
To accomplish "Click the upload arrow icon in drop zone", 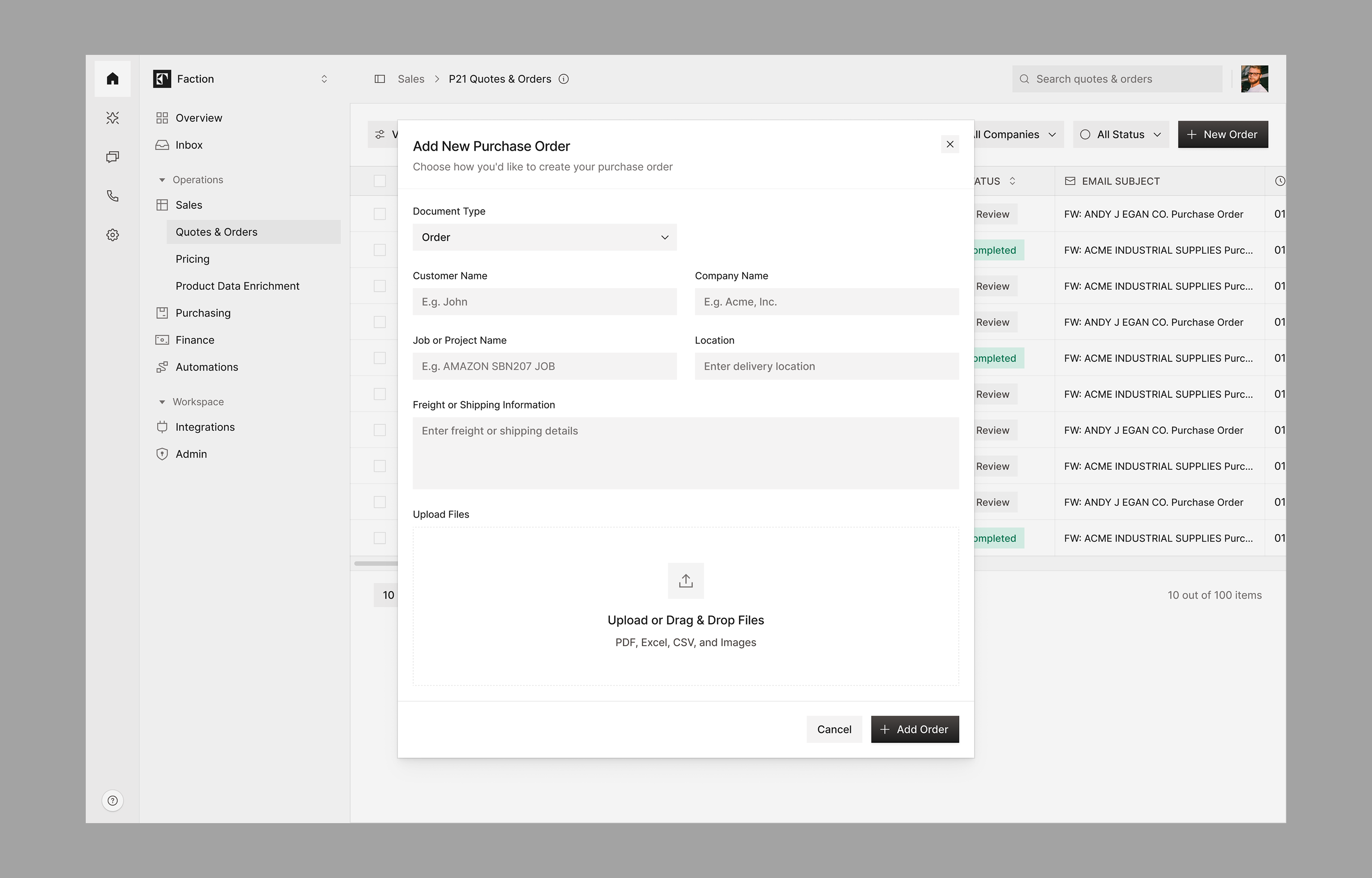I will click(x=686, y=581).
